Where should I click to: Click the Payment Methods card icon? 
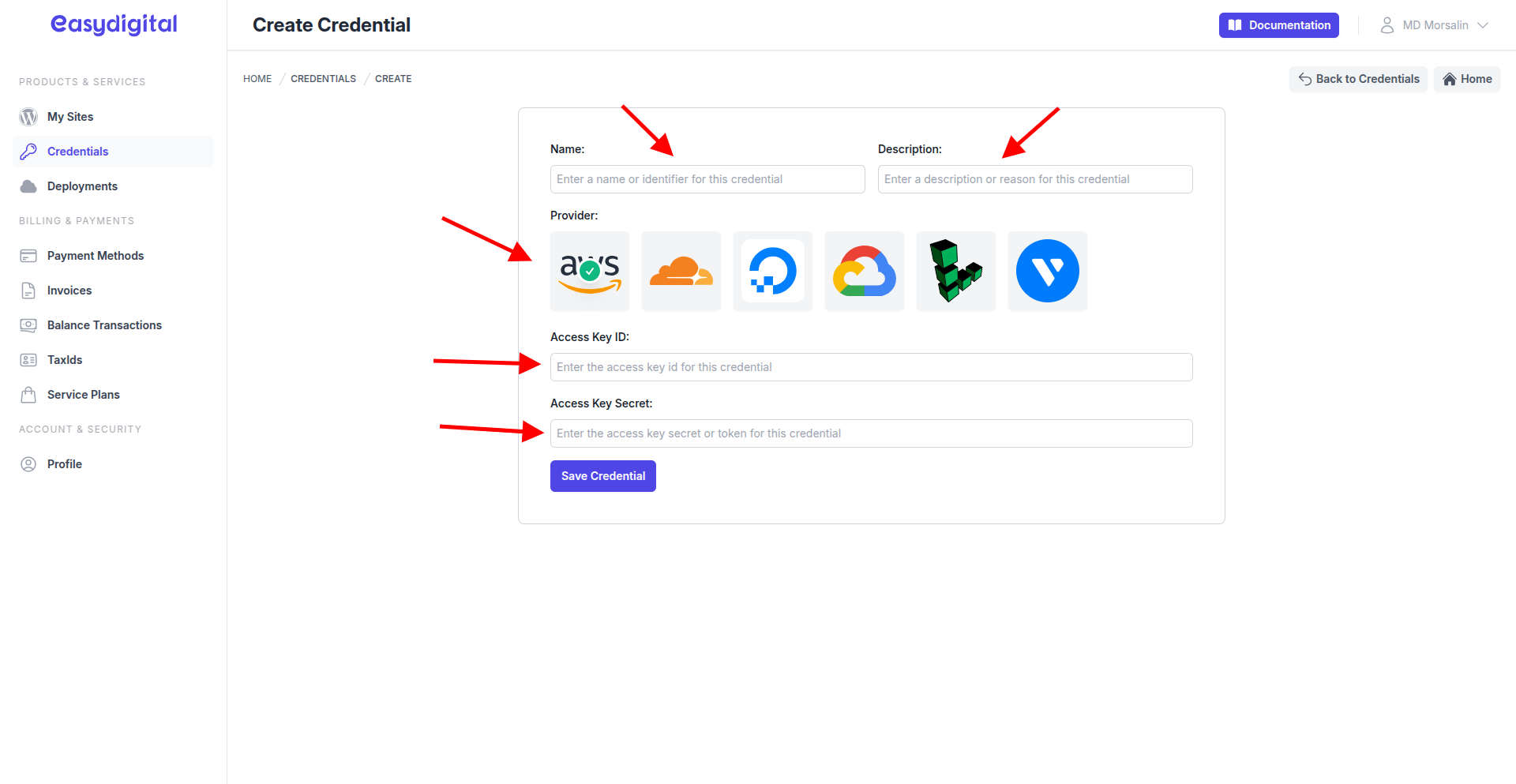tap(28, 255)
